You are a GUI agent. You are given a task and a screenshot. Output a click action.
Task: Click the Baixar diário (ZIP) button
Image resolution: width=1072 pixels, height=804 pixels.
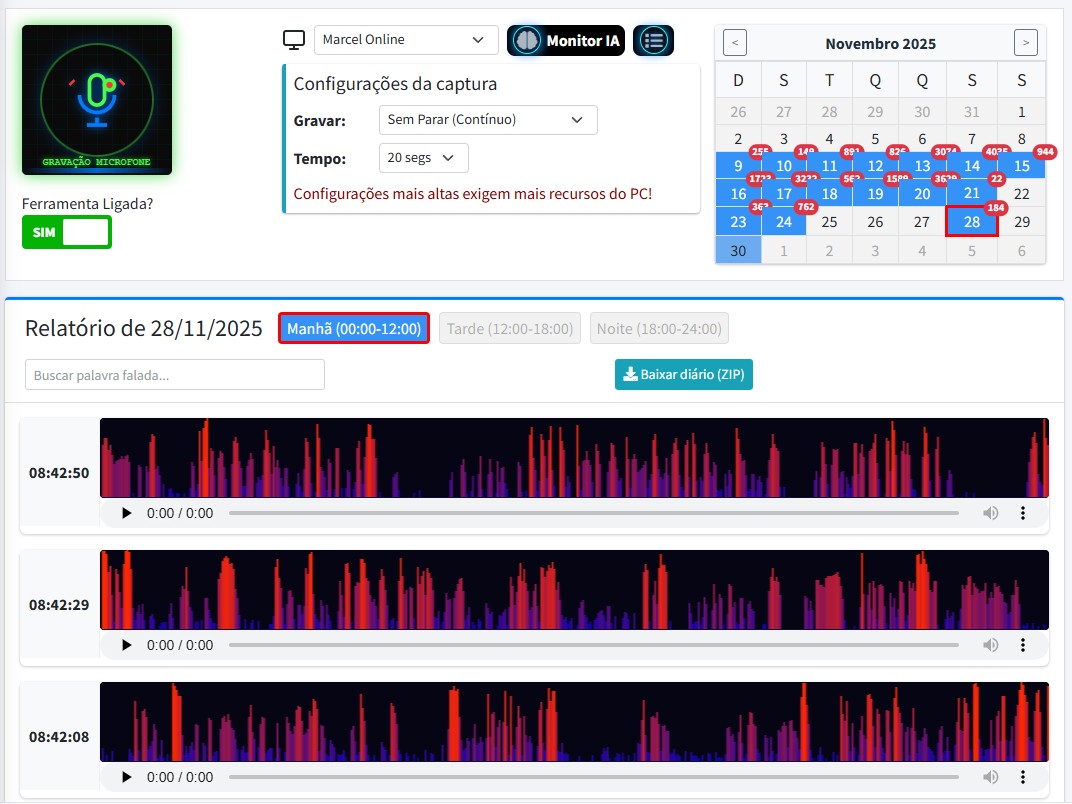click(x=683, y=374)
